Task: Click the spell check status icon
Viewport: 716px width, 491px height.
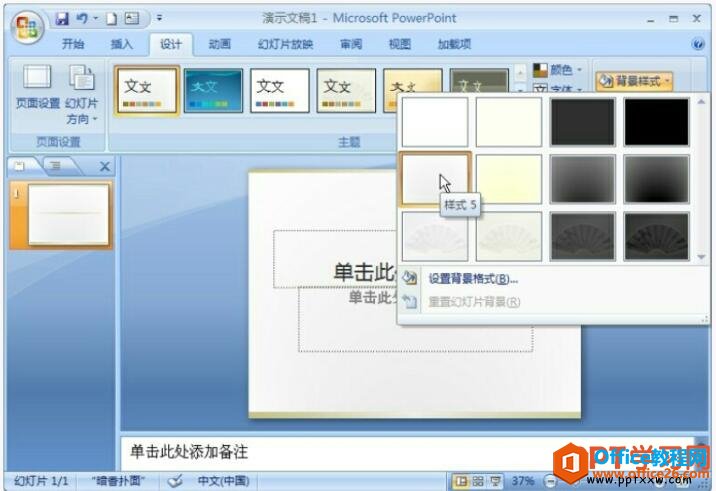Action: pyautogui.click(x=175, y=481)
